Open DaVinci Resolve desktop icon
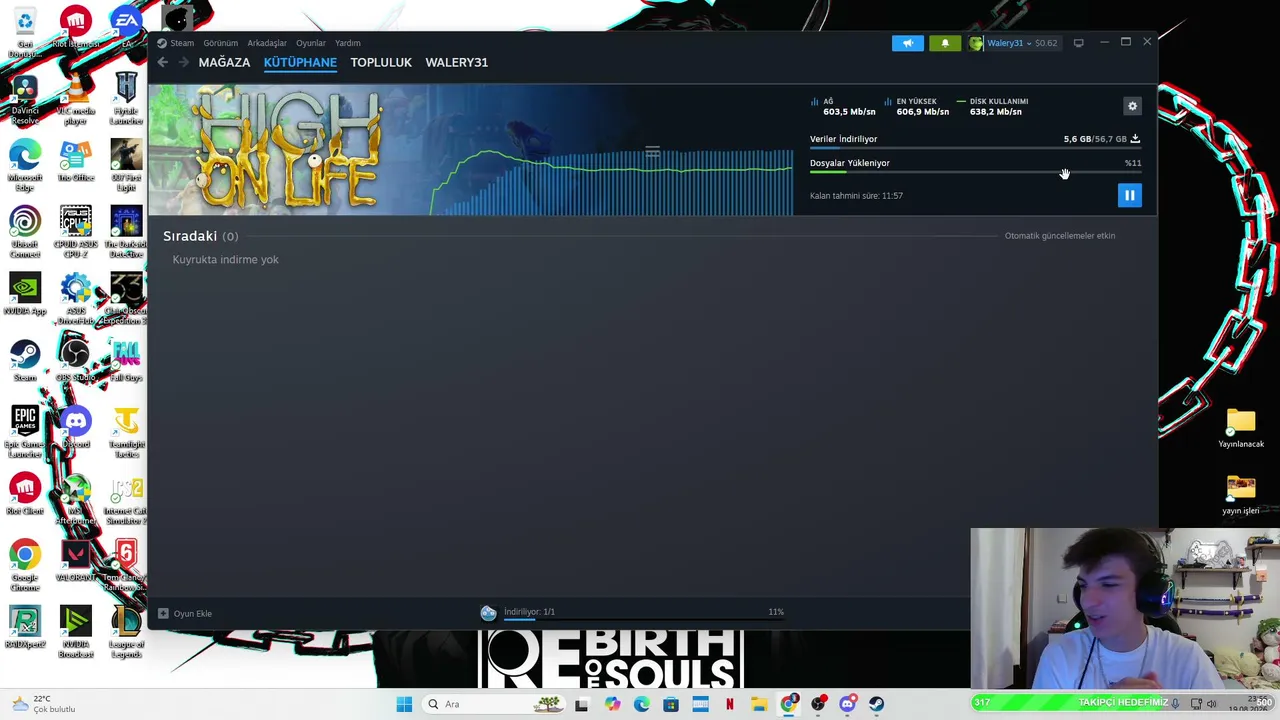Viewport: 1280px width, 720px height. click(25, 100)
